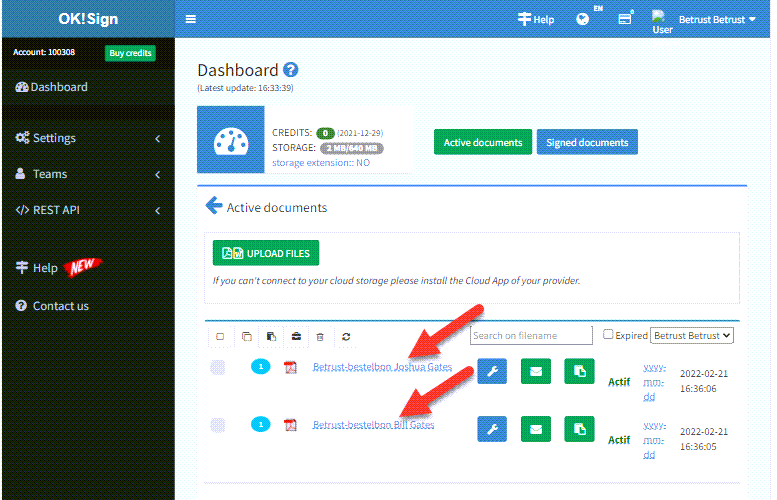Click the storage usage progress bar
Image resolution: width=777 pixels, height=500 pixels.
[x=351, y=148]
